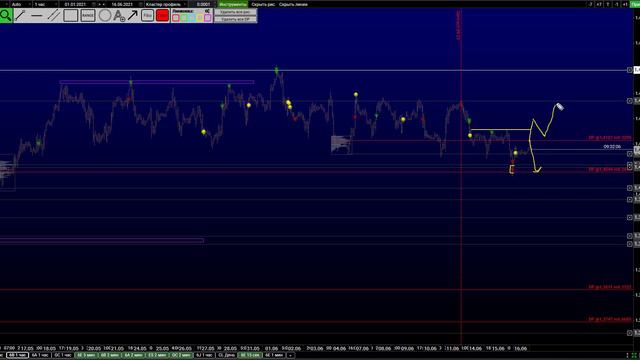Screen dimensions: 640x360
Task: Pick the magenta line color swatch
Action: pyautogui.click(x=207, y=18)
